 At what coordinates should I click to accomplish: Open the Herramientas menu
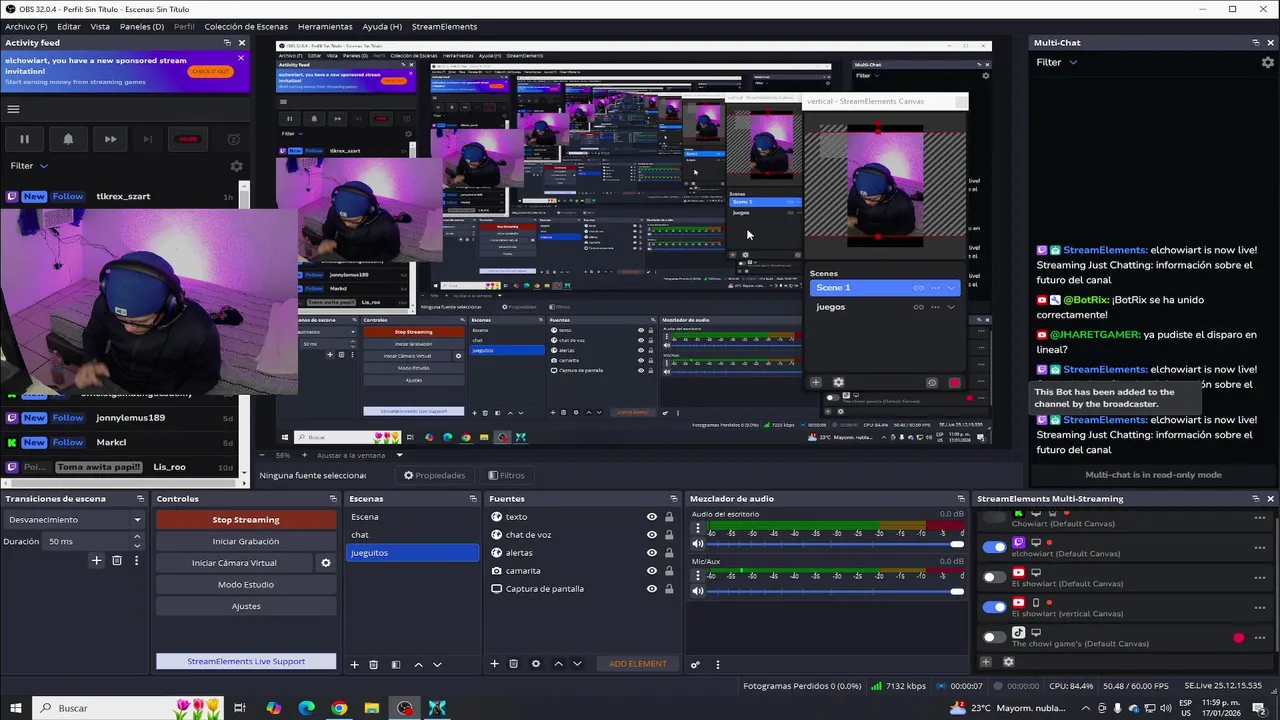click(x=325, y=26)
